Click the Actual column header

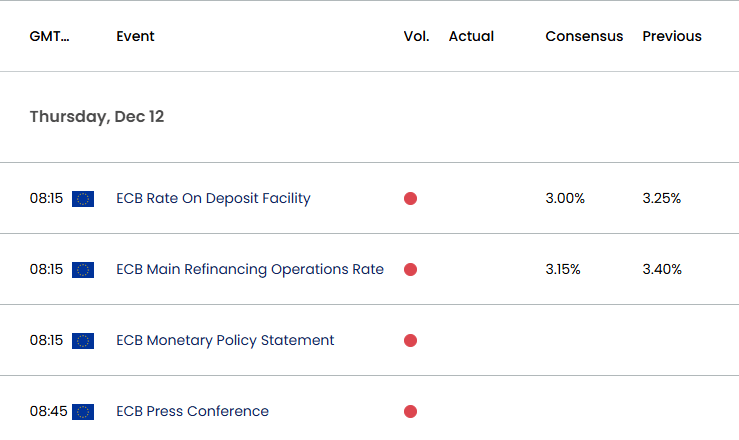tap(471, 36)
